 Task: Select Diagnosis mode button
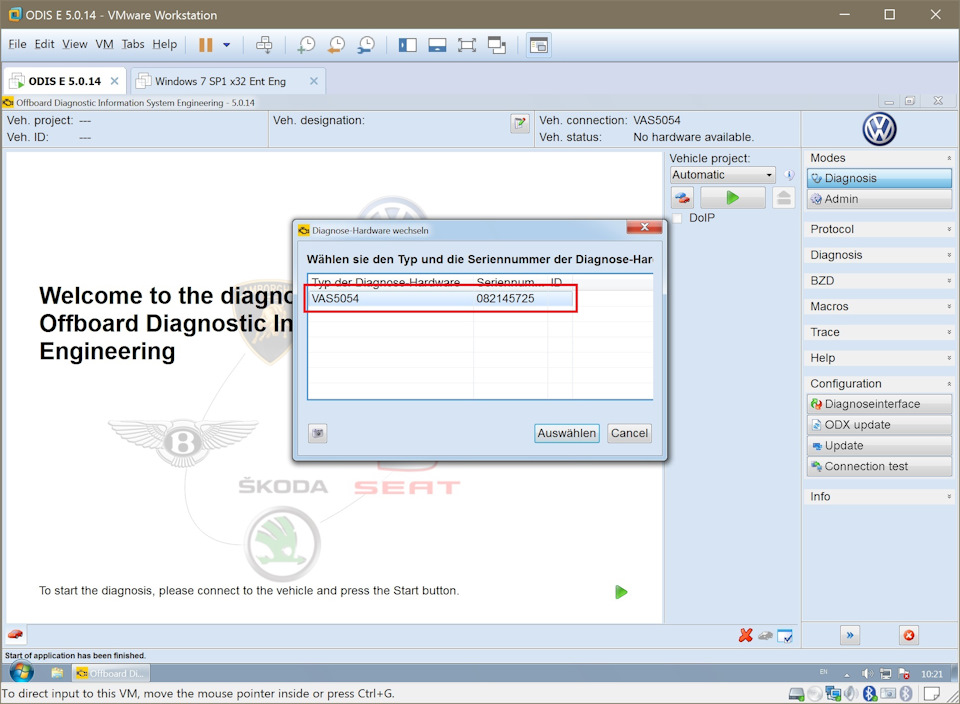(x=879, y=178)
